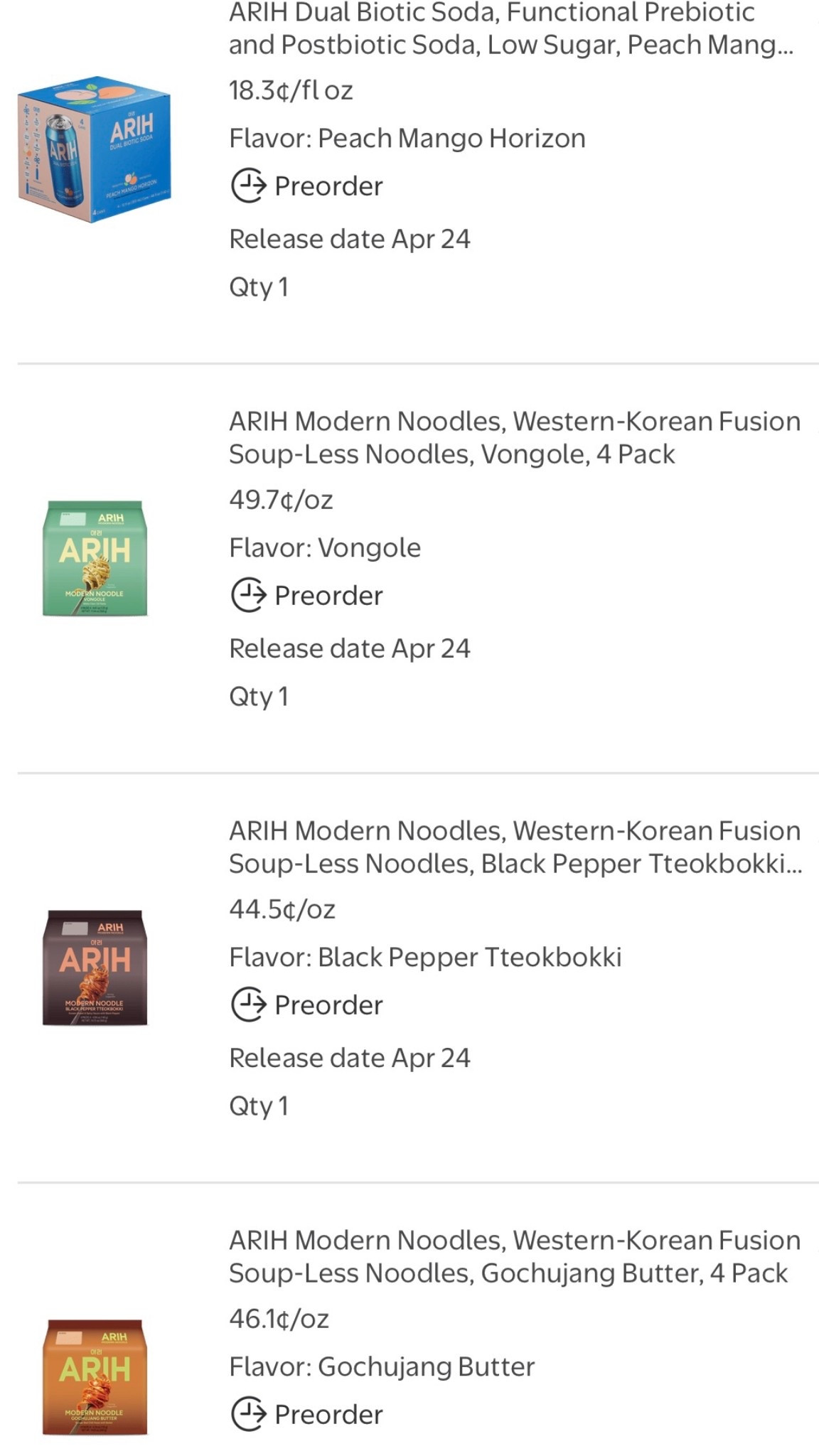Tap the 49.7¢/oz unit price

tap(281, 500)
